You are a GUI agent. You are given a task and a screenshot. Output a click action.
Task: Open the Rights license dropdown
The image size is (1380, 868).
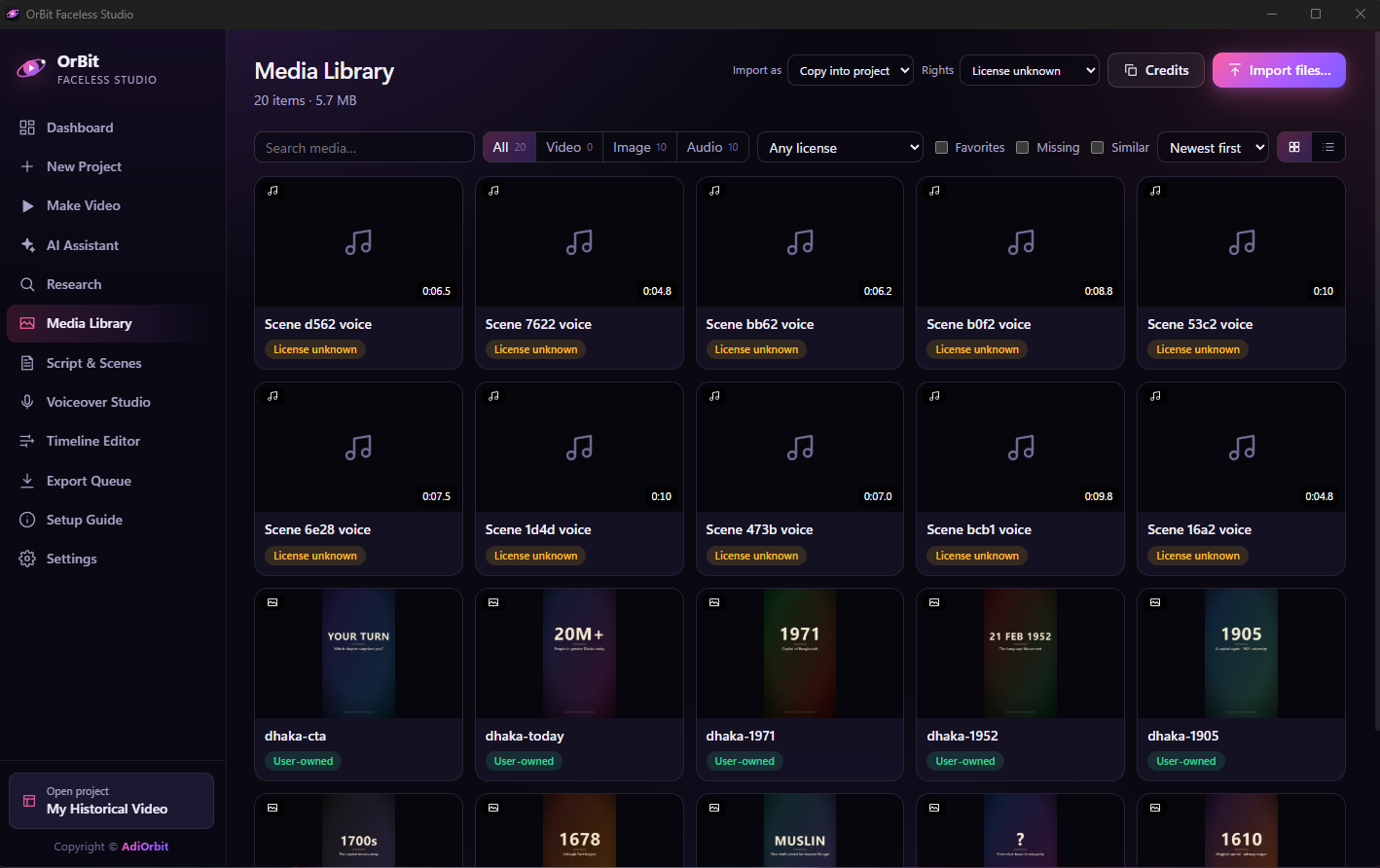[1030, 70]
